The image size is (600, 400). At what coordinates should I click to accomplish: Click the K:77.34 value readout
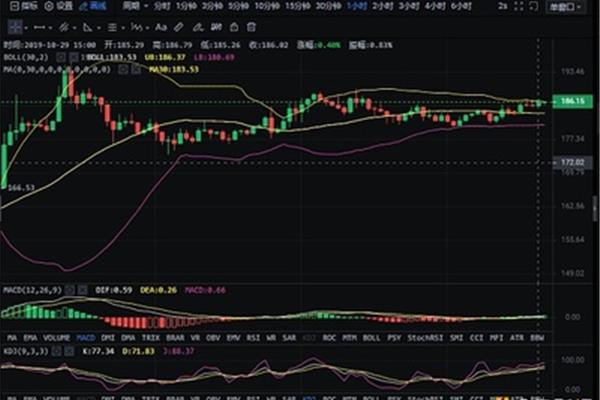coord(98,351)
